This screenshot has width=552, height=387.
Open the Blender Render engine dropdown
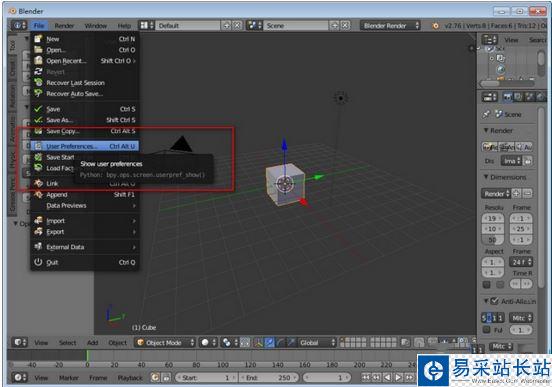coord(390,26)
